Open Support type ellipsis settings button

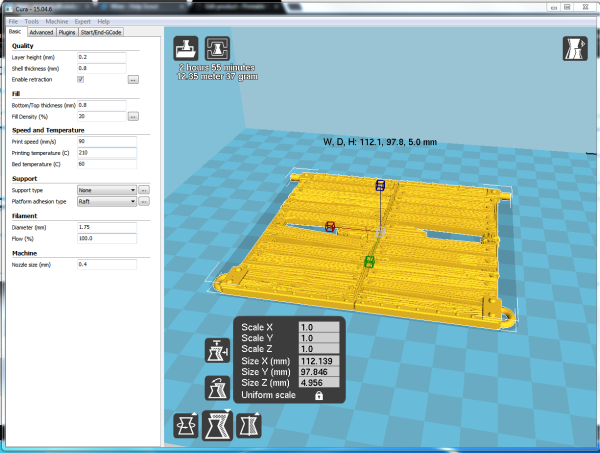coord(144,190)
